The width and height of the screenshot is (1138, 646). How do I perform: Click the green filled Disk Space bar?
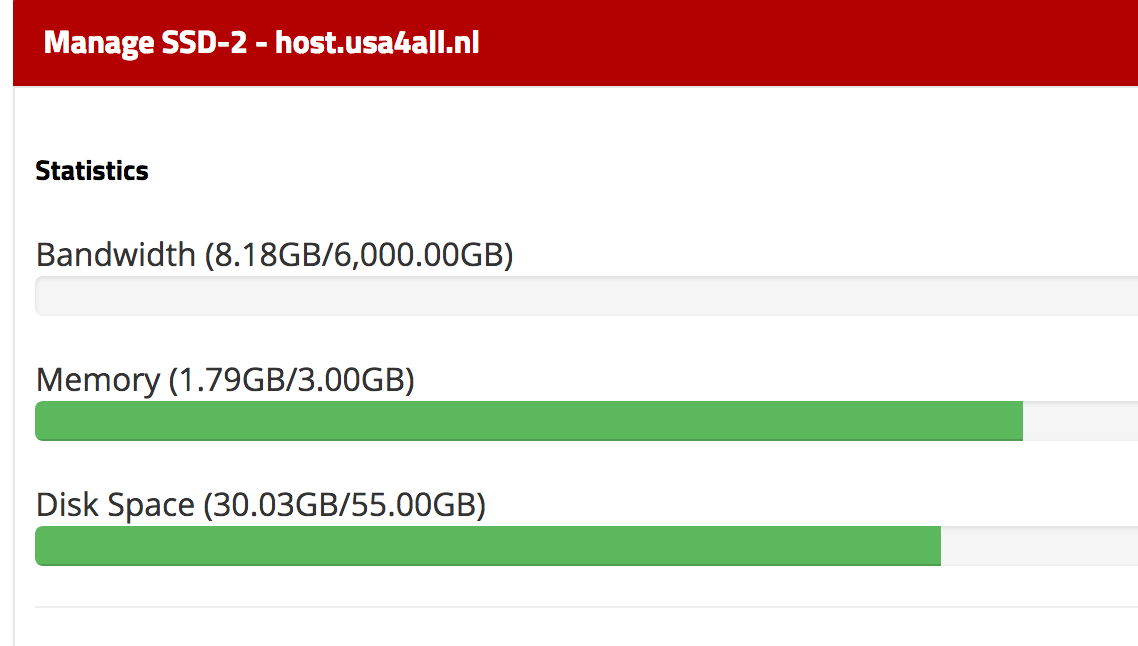[488, 546]
